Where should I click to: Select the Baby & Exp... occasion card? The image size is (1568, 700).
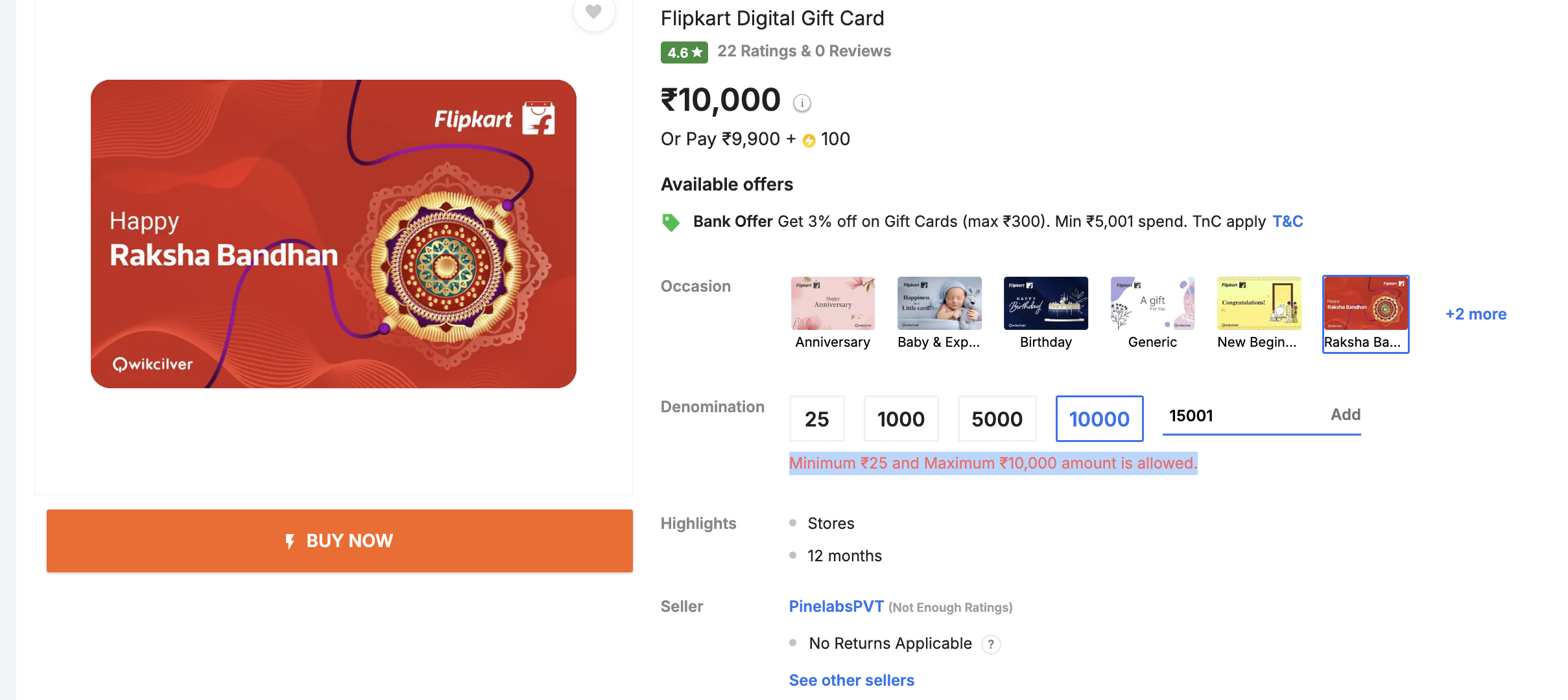(939, 314)
